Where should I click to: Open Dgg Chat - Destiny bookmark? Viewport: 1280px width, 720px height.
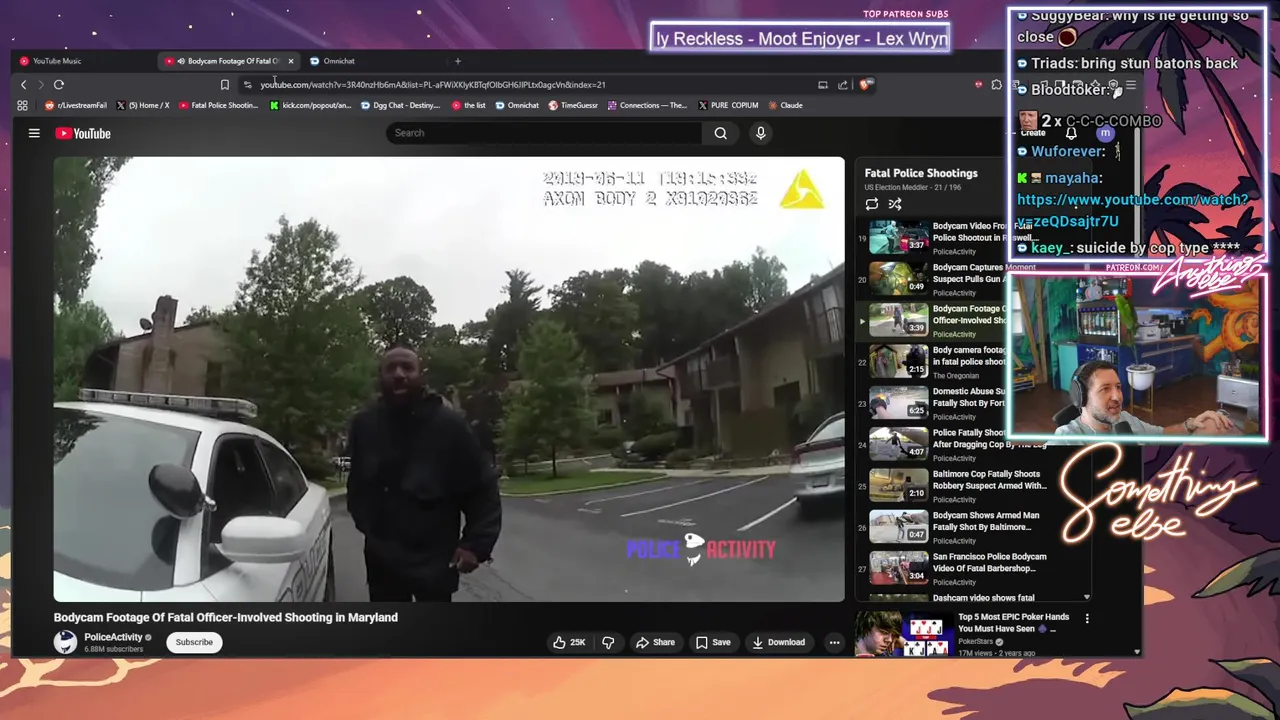[400, 105]
